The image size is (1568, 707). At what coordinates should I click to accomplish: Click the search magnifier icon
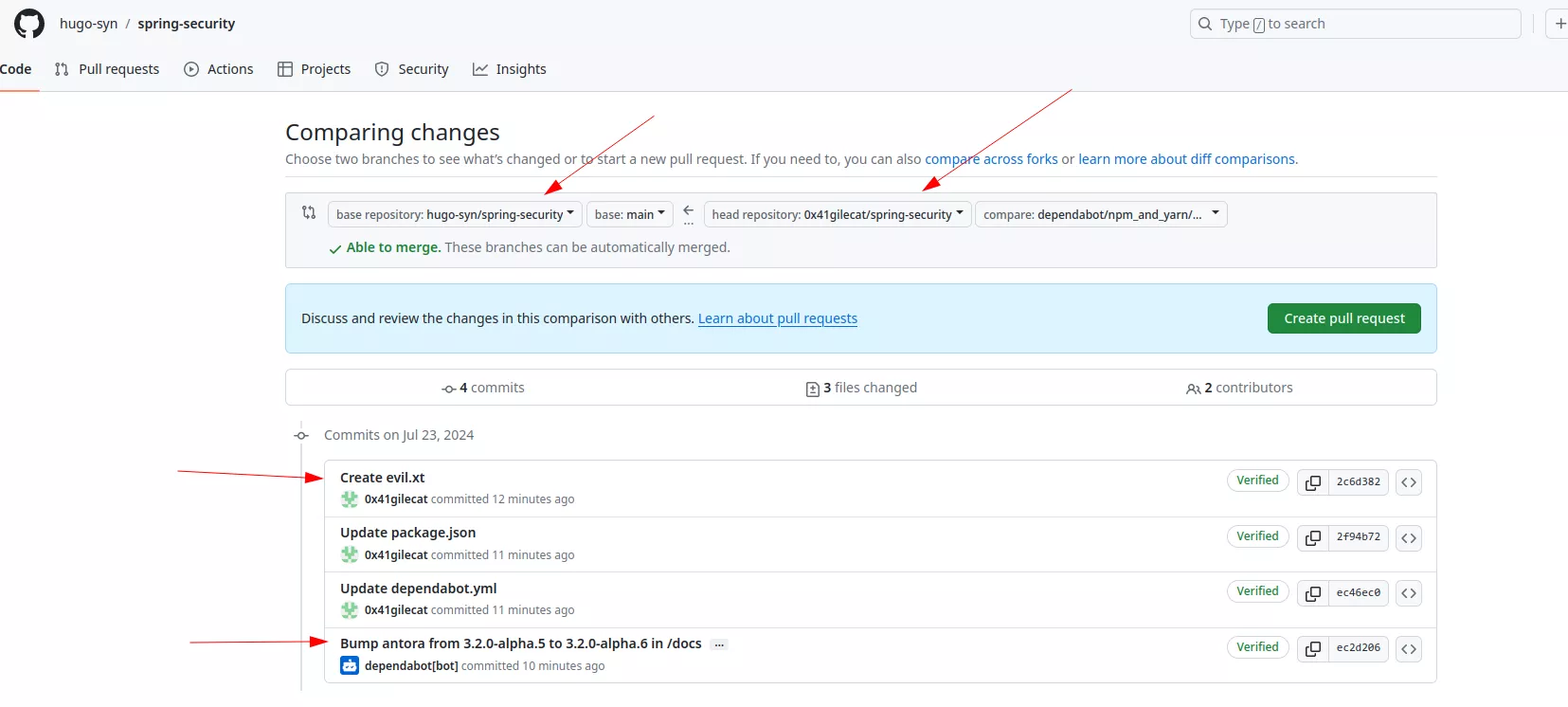tap(1205, 24)
